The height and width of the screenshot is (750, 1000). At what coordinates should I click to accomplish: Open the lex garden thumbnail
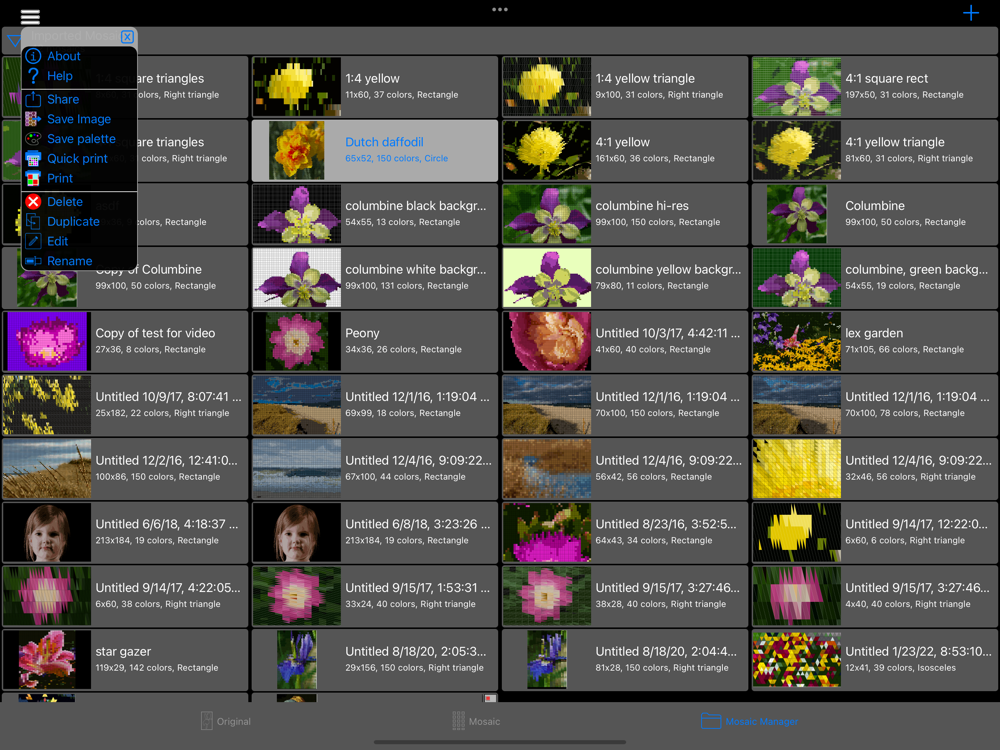click(797, 341)
